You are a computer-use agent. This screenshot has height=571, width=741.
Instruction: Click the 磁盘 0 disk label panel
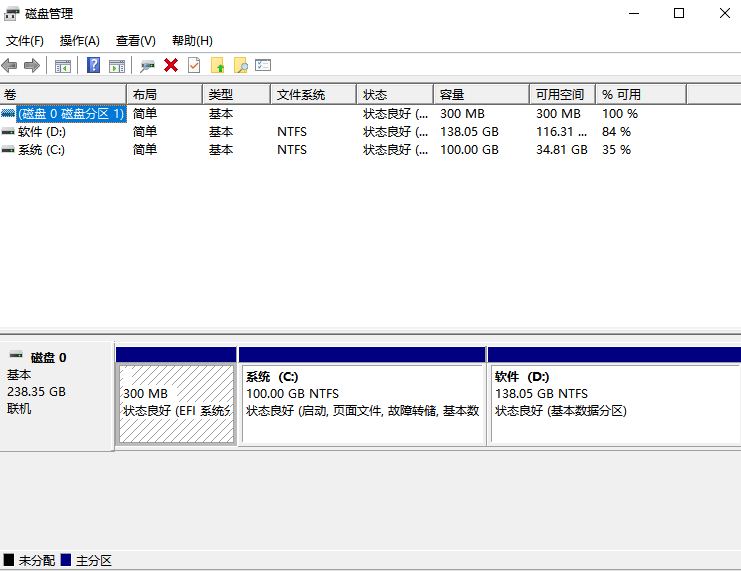point(56,395)
